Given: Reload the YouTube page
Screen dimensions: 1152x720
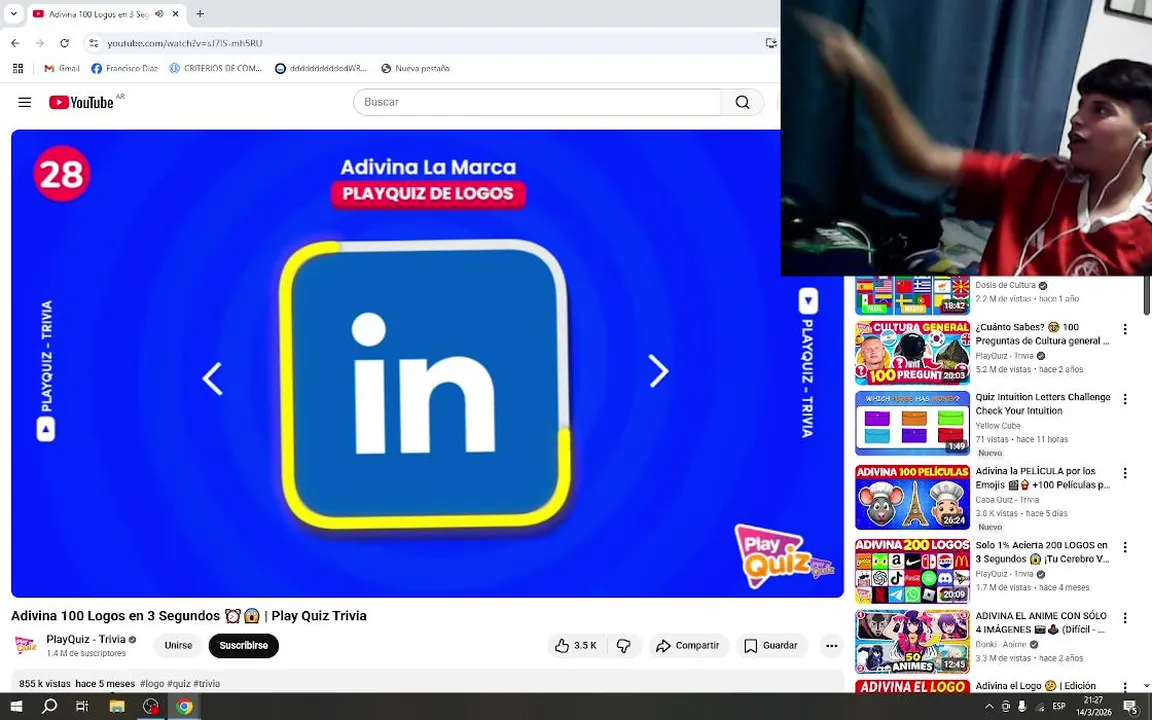Looking at the screenshot, I should click(65, 43).
